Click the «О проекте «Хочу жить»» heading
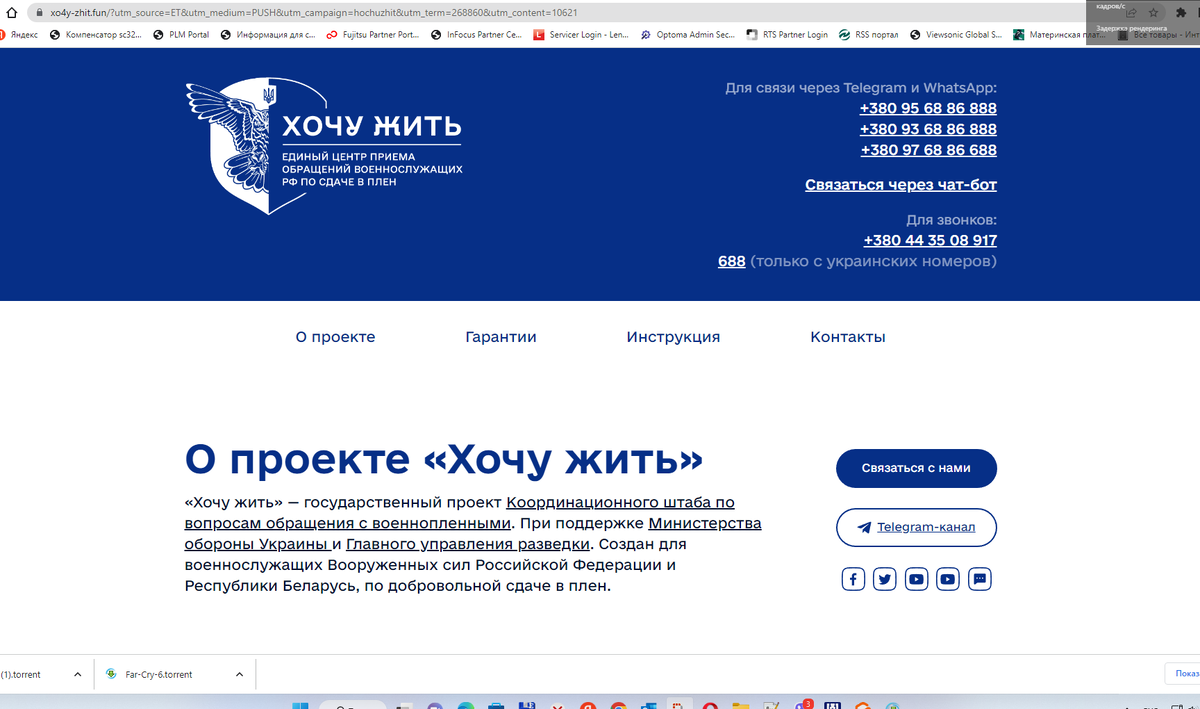 click(444, 459)
